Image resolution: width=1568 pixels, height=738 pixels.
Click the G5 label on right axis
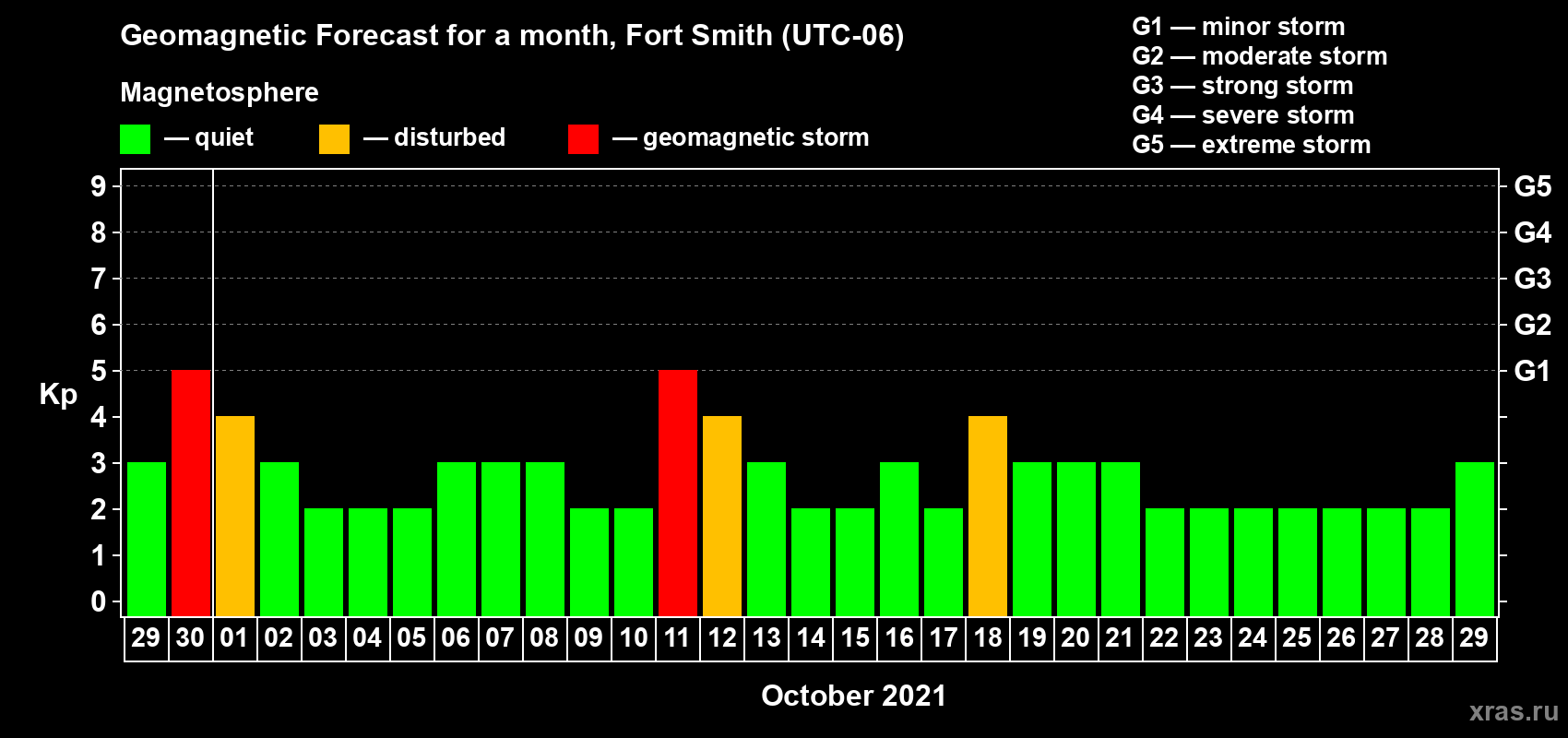1533,186
